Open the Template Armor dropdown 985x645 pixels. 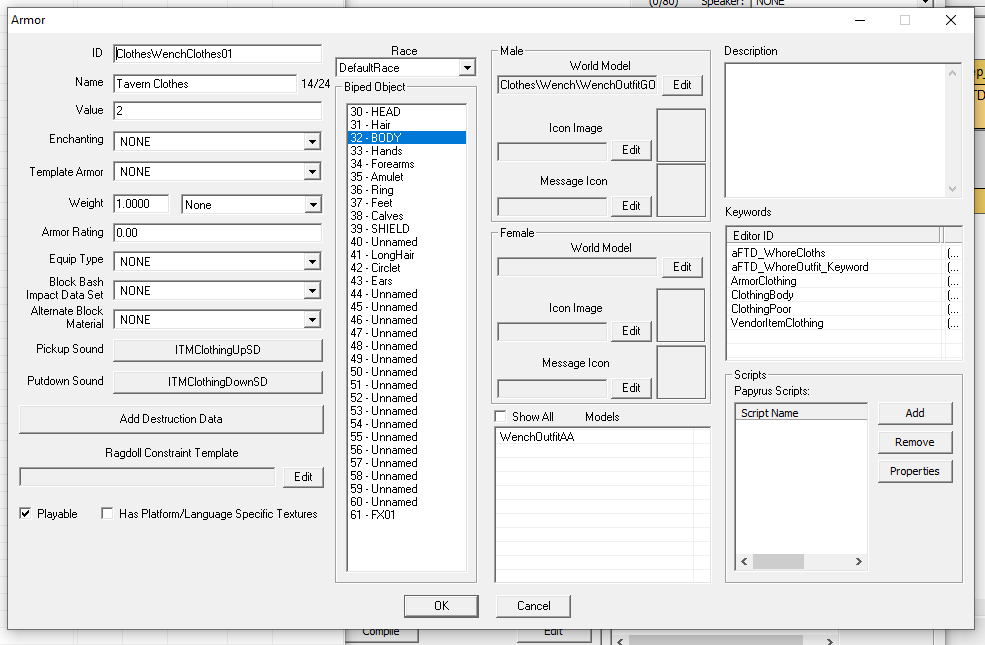tap(217, 171)
